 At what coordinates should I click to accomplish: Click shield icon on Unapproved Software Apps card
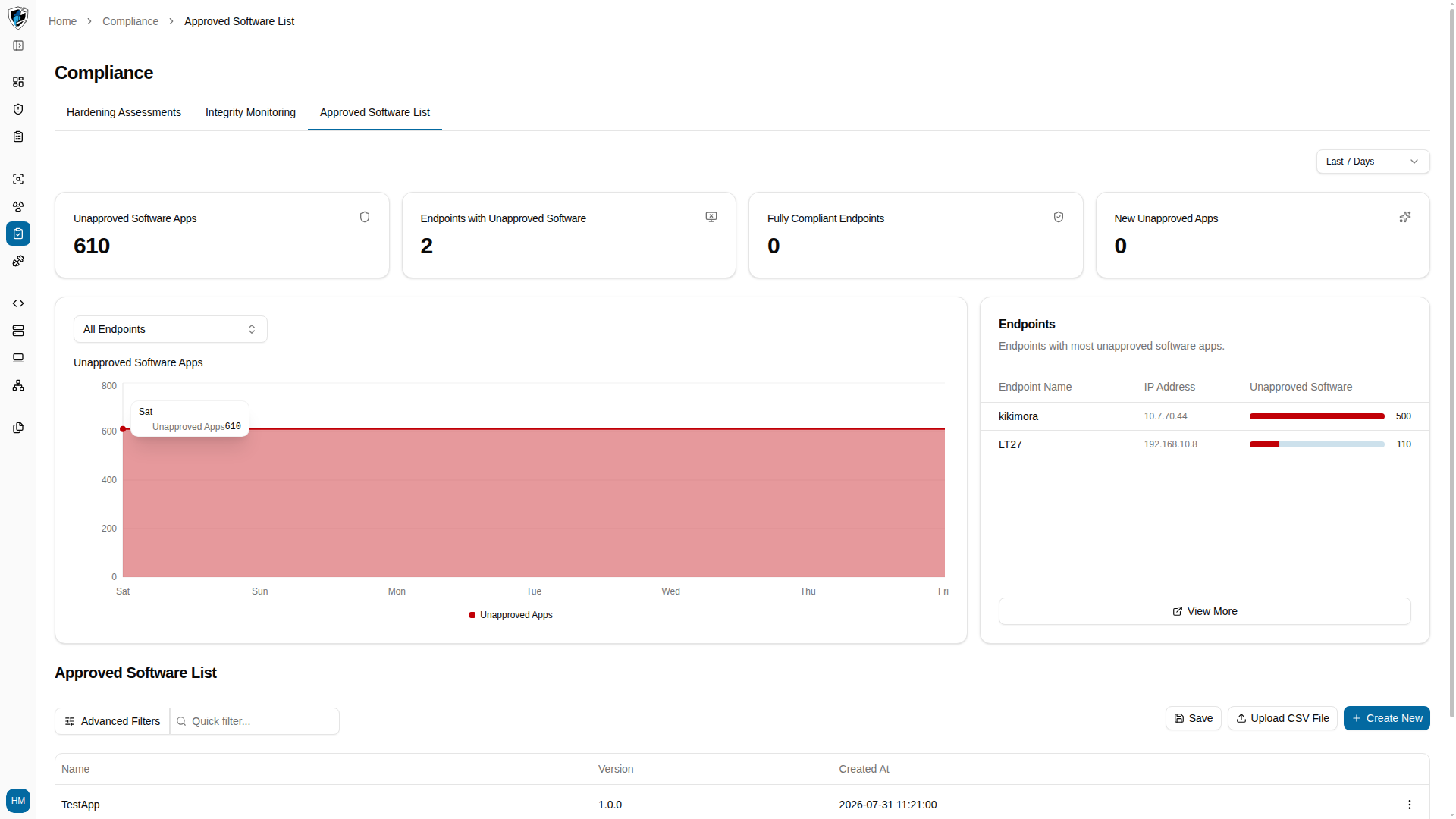(x=365, y=217)
